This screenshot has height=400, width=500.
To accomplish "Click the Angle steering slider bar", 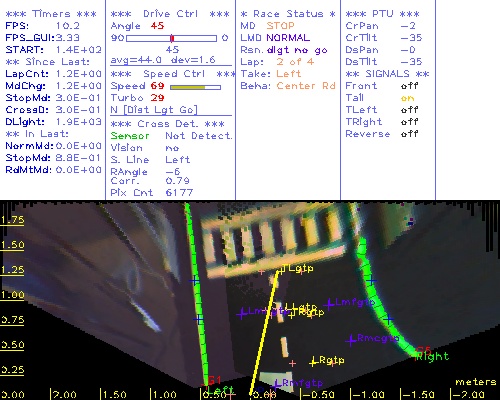I will (171, 38).
